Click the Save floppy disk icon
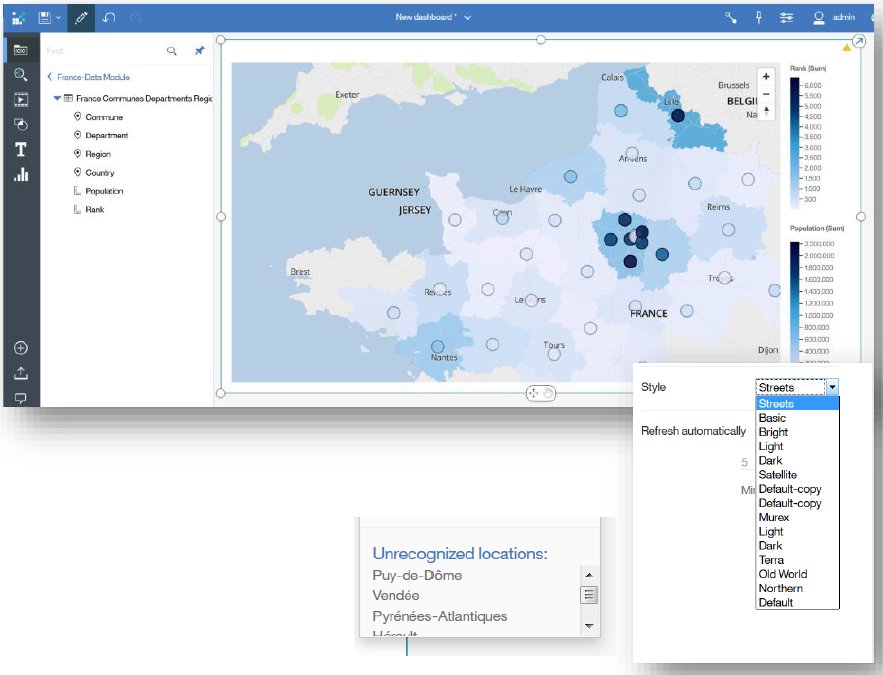The height and width of the screenshot is (675, 883). [44, 17]
